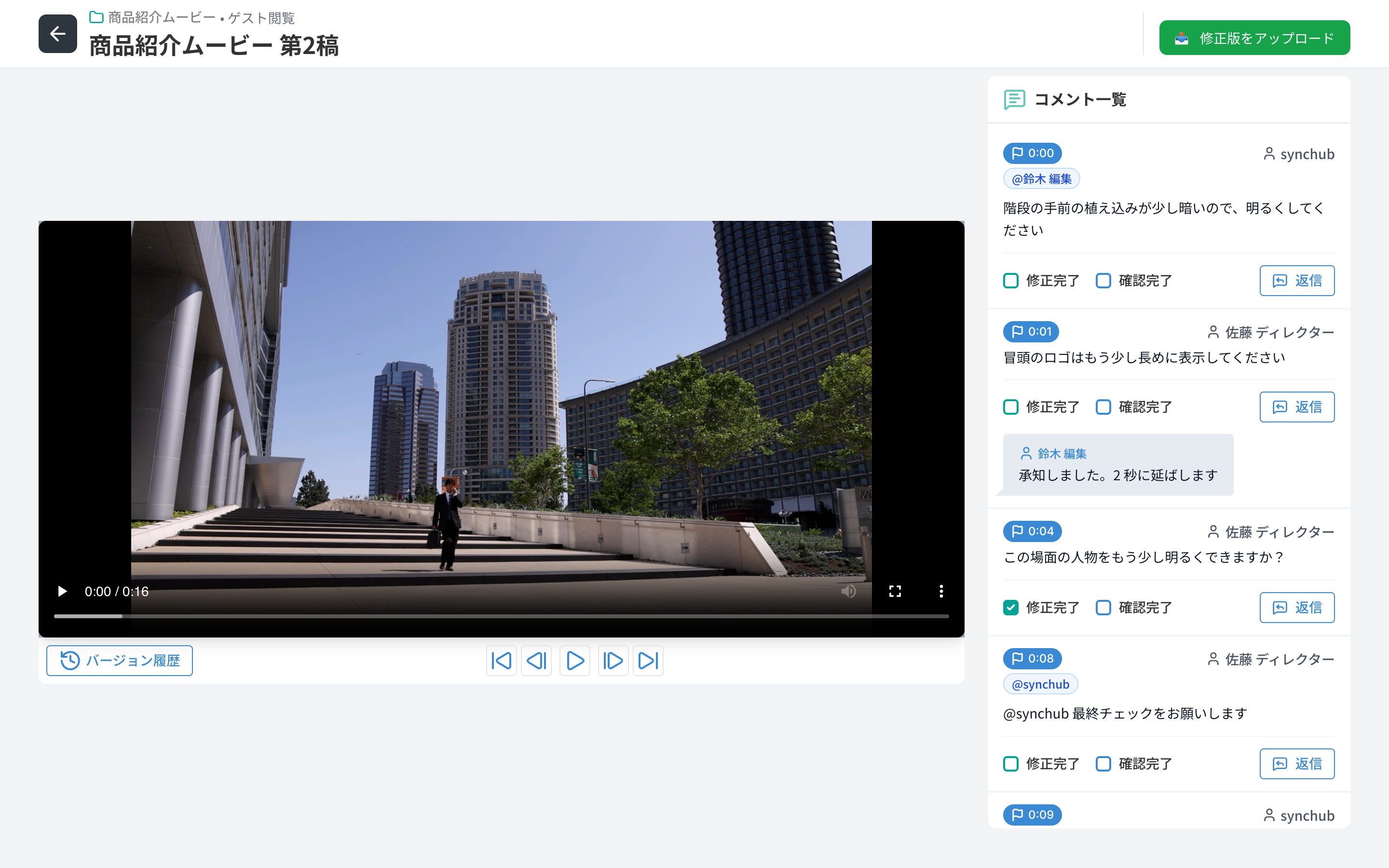1389x868 pixels.
Task: Check 確認完了 on the 0:04 comment
Action: [1103, 608]
